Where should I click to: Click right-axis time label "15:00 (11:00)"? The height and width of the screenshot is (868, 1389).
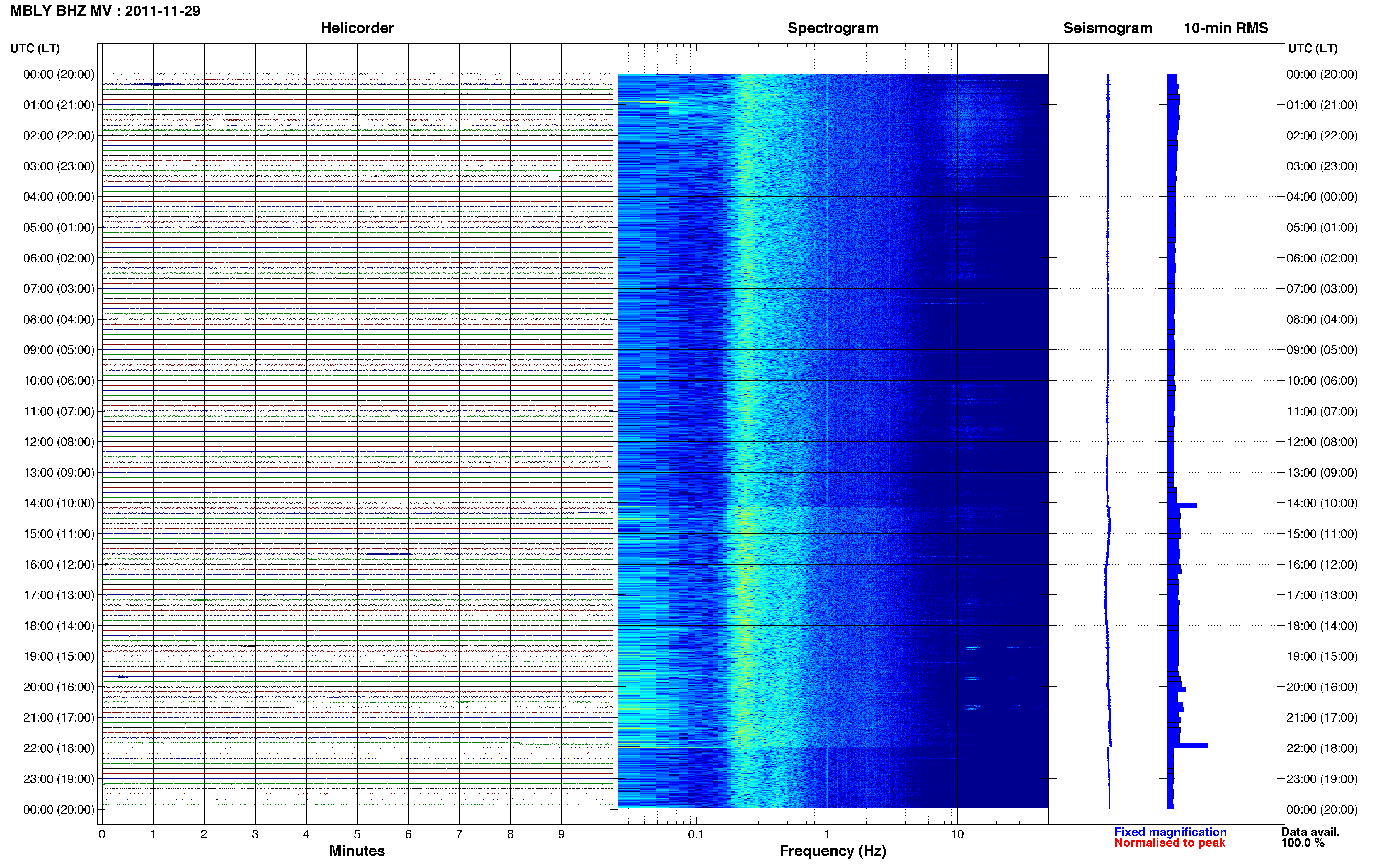point(1322,534)
